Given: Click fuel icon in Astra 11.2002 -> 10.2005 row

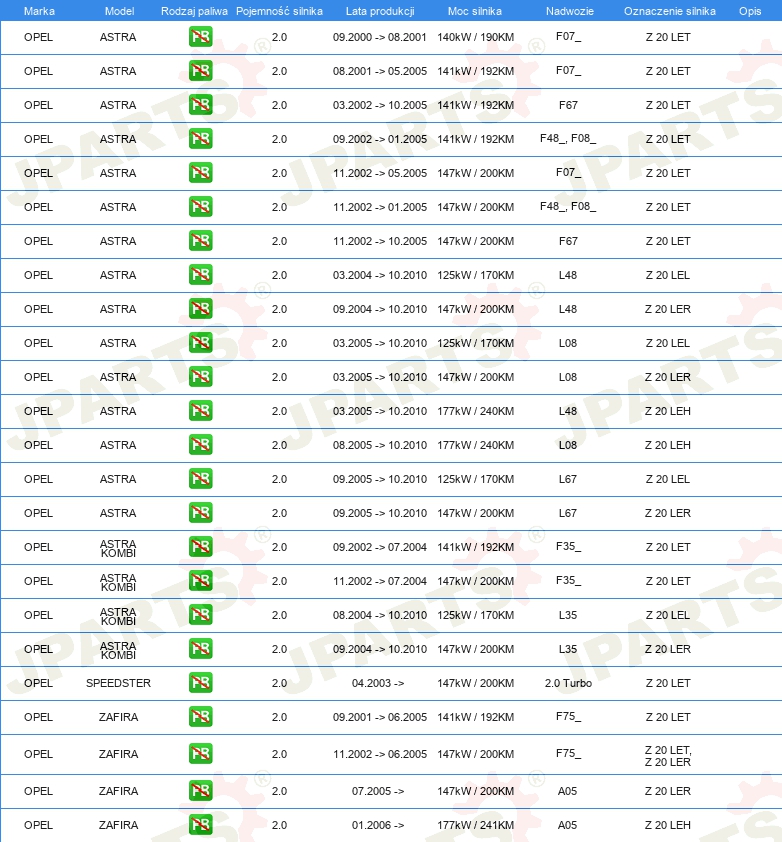Looking at the screenshot, I should [200, 241].
